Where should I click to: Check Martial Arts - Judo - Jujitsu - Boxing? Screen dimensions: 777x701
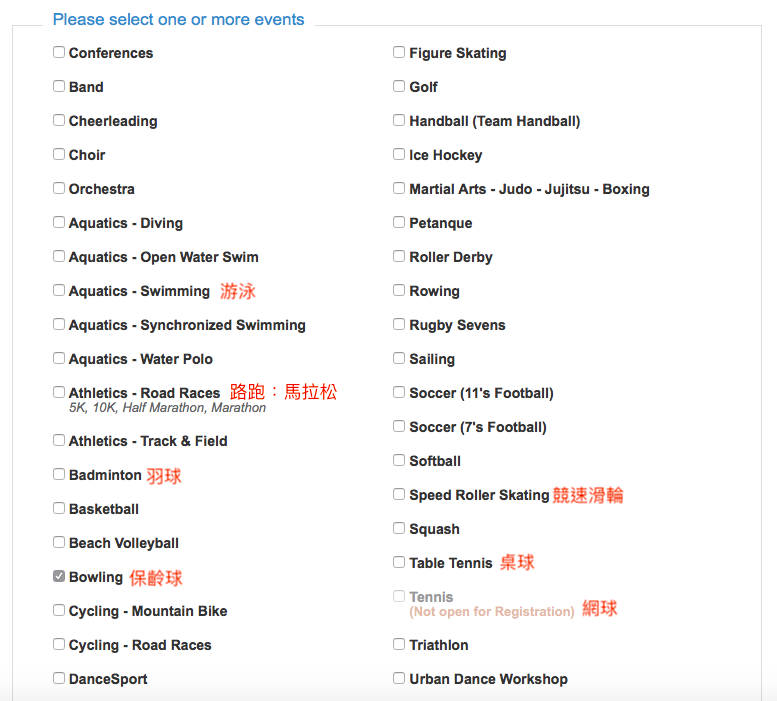[399, 188]
